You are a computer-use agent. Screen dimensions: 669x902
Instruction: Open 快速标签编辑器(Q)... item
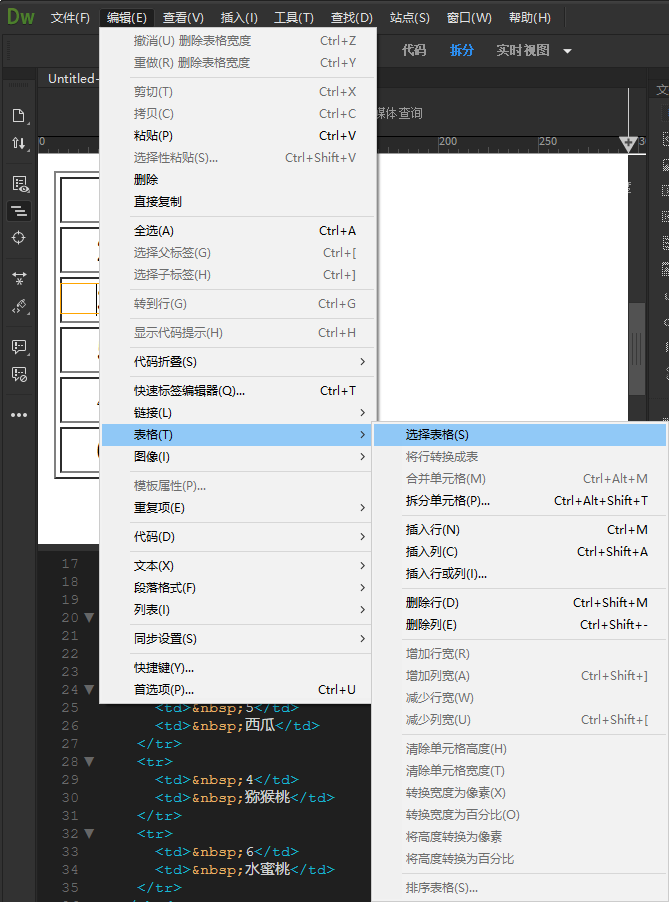[x=238, y=391]
